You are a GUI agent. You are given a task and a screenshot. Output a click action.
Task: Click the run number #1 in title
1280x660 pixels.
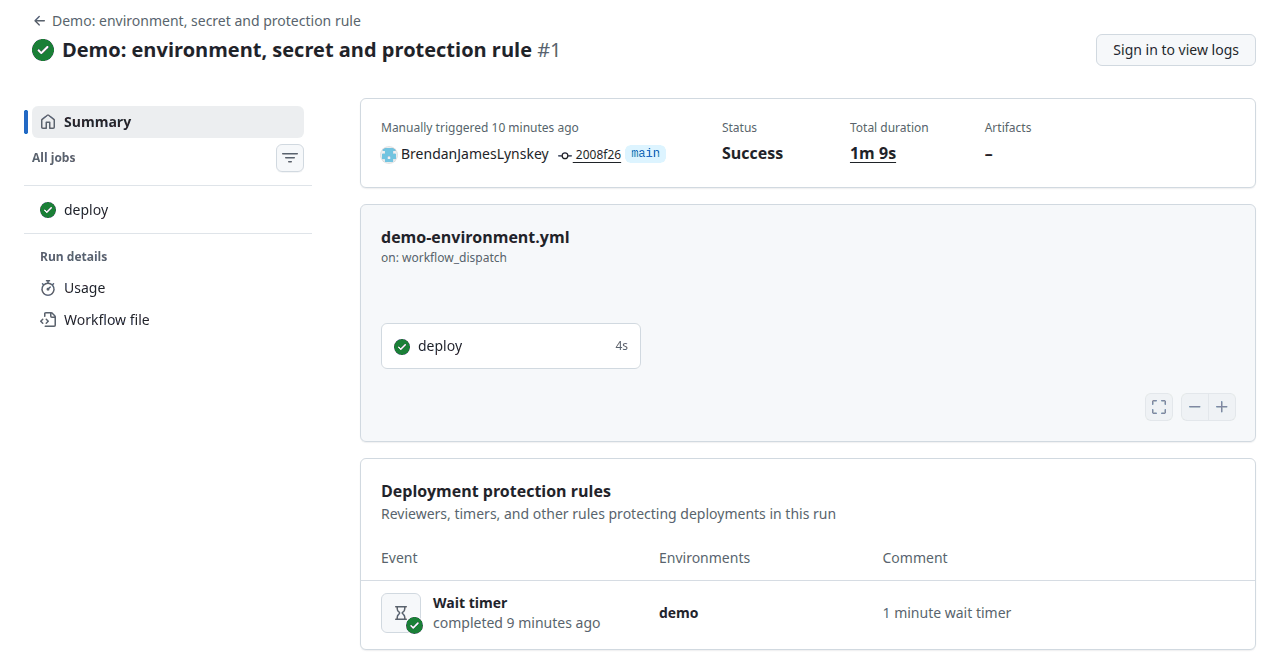pos(549,50)
